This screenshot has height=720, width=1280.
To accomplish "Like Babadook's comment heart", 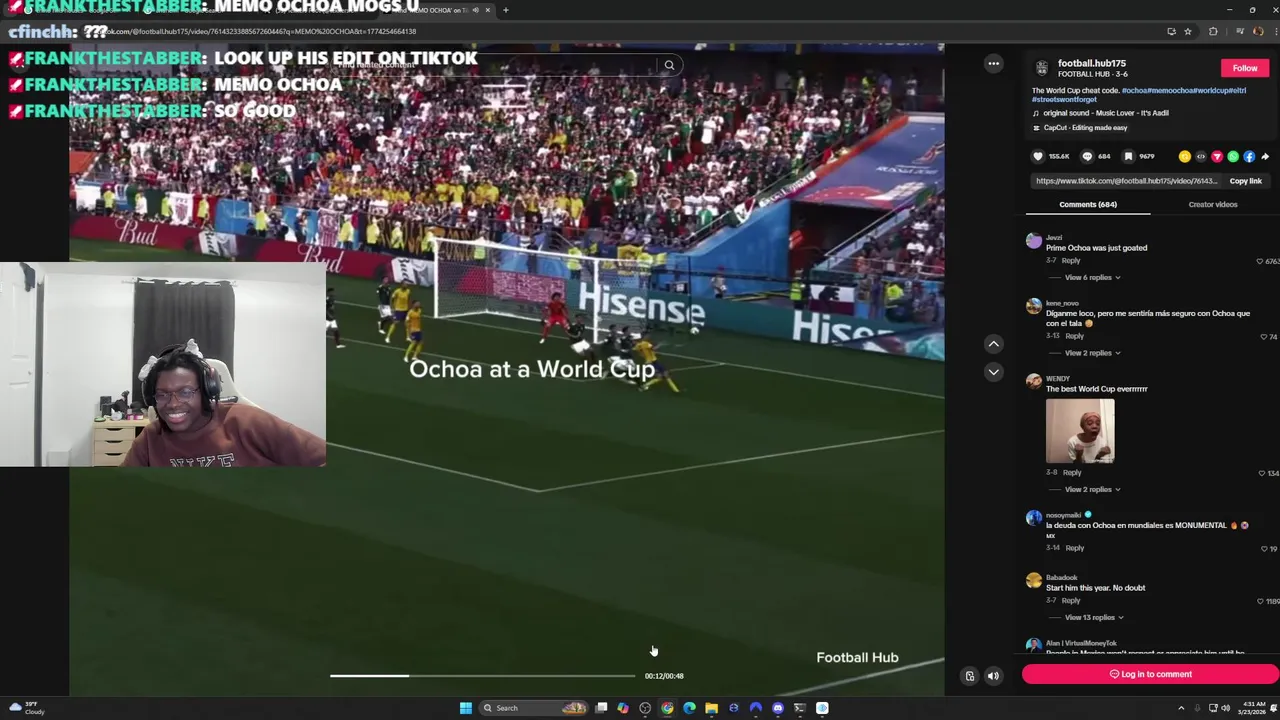I will [1261, 601].
